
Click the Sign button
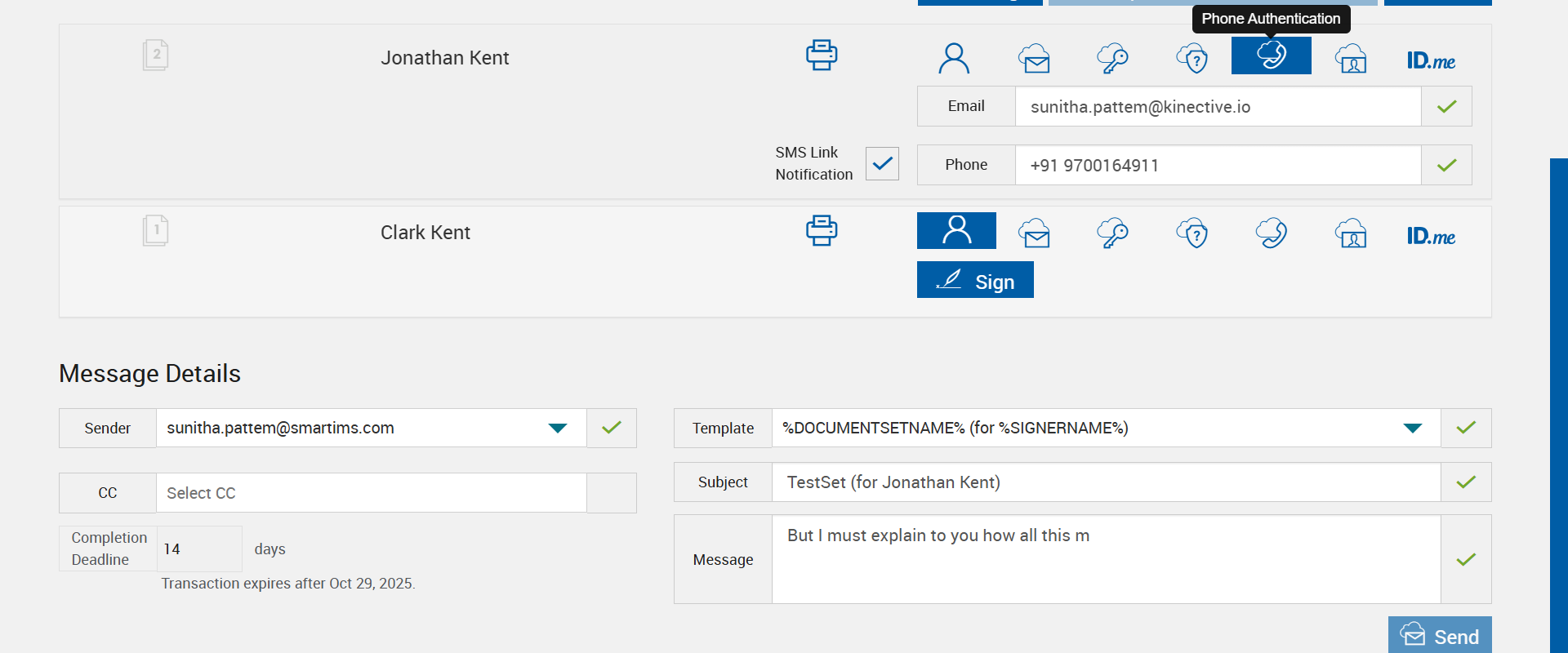pyautogui.click(x=975, y=280)
